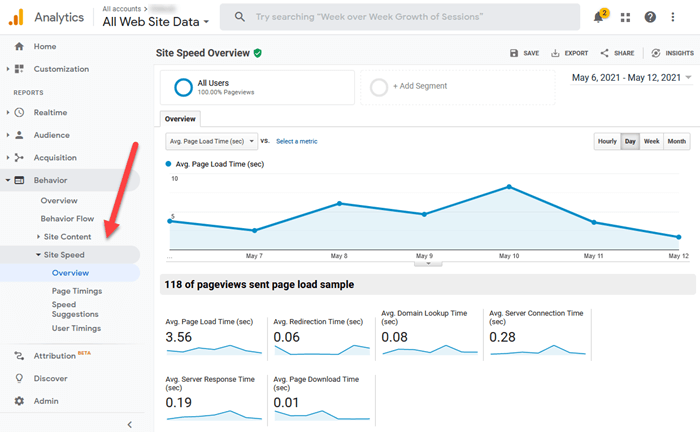Open Site Speed Overview in sidebar
The image size is (700, 432).
tap(70, 273)
